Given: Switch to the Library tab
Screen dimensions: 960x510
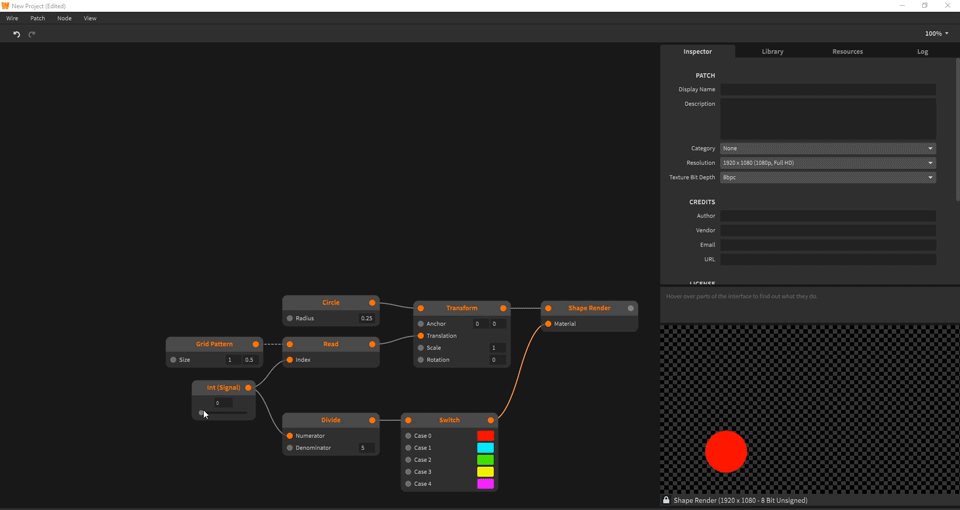Looking at the screenshot, I should tap(772, 51).
